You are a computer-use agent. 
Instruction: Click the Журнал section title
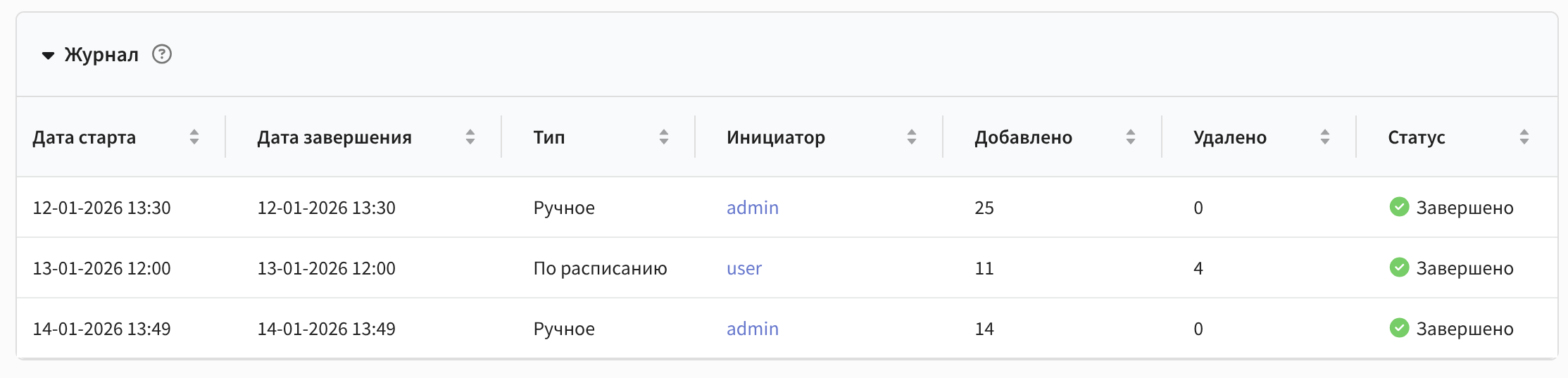click(x=101, y=55)
